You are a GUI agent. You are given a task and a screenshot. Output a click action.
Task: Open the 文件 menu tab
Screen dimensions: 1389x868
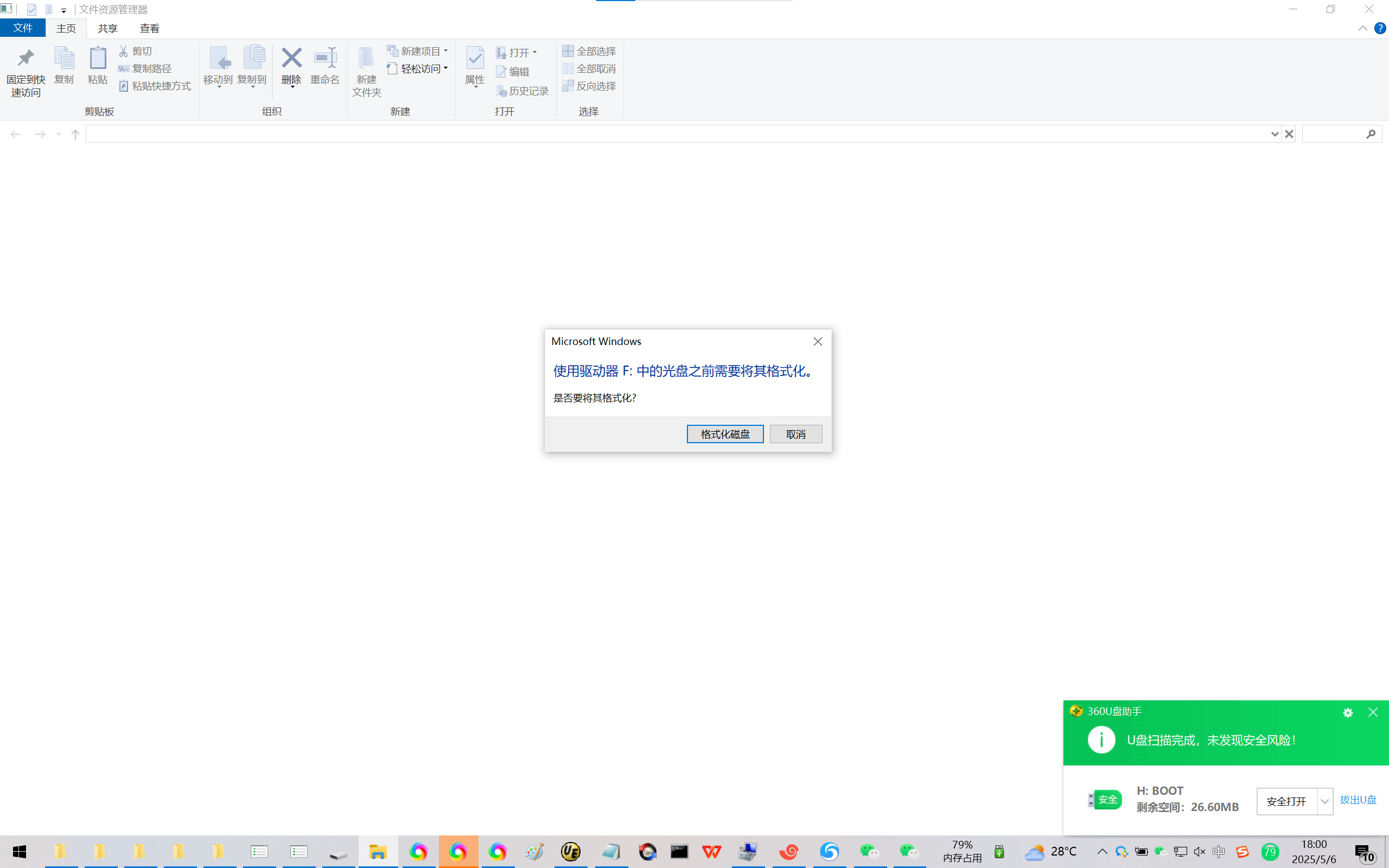point(23,28)
